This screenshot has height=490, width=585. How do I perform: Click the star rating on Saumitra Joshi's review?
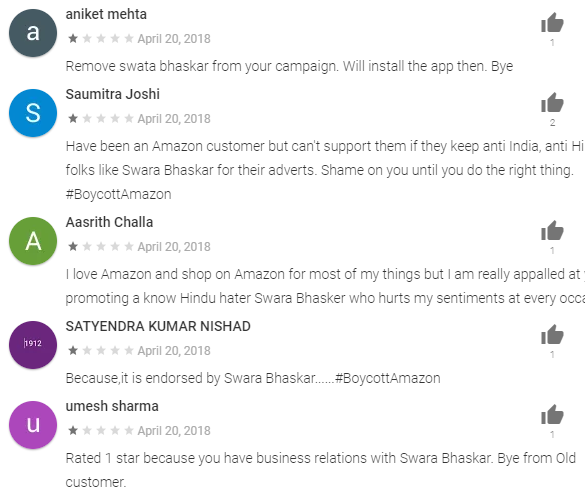101,118
